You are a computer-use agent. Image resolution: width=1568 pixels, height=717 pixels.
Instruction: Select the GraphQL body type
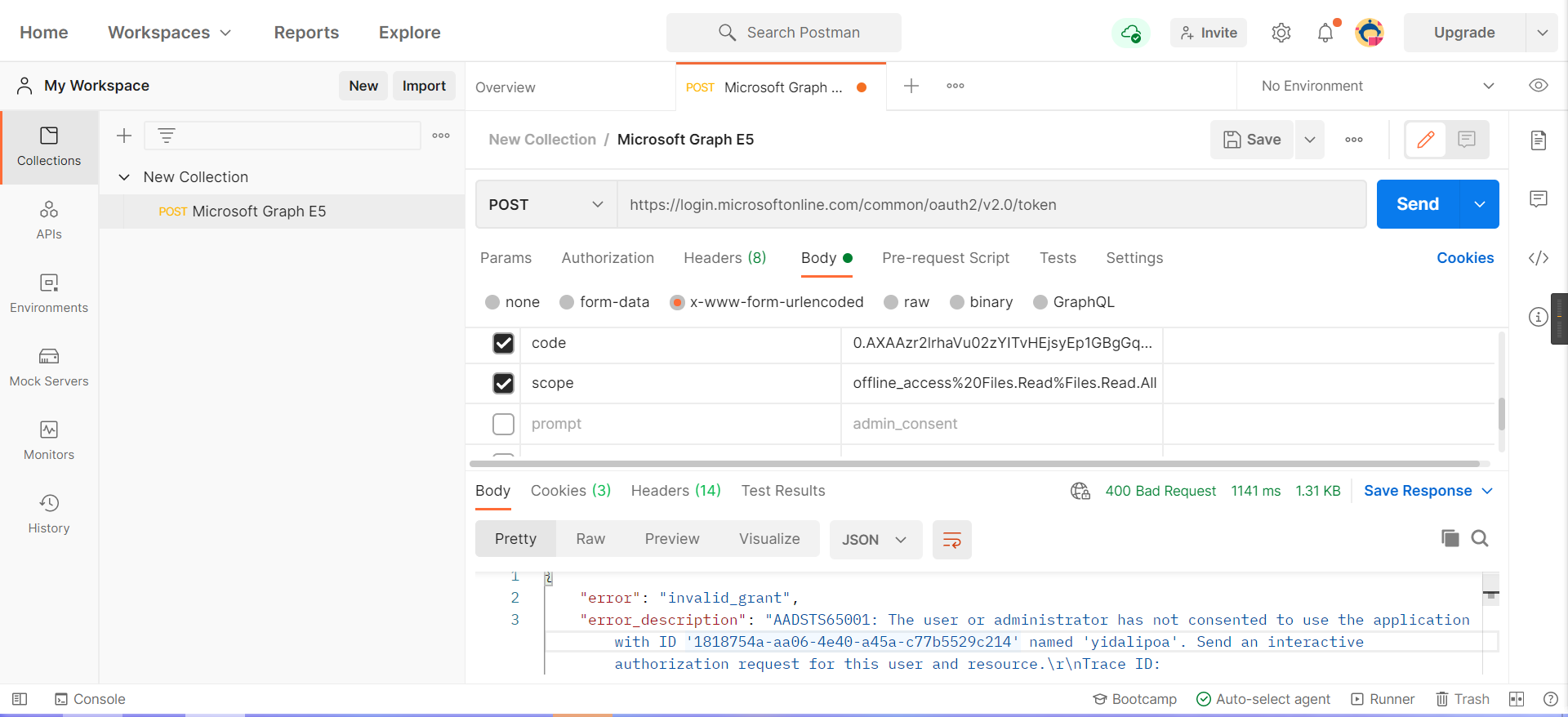[1040, 302]
